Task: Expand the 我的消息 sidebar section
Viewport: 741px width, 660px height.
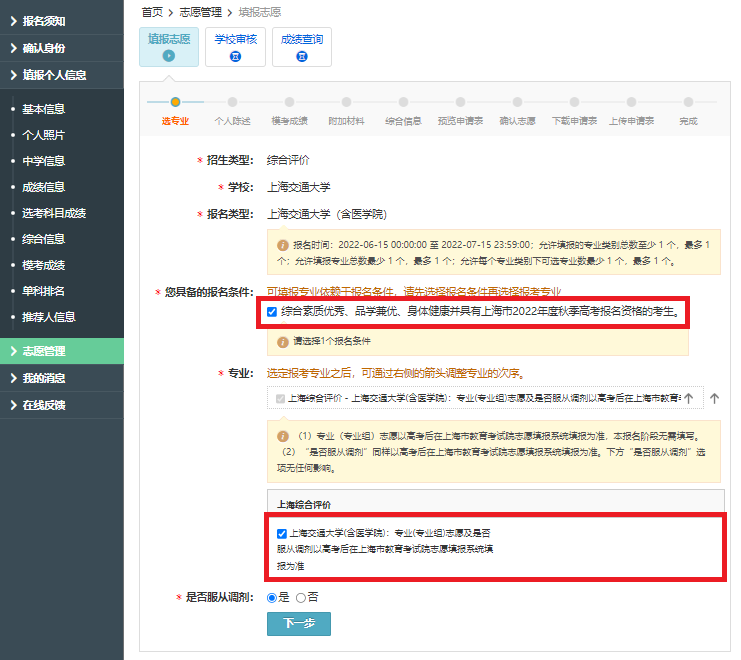Action: pyautogui.click(x=61, y=378)
